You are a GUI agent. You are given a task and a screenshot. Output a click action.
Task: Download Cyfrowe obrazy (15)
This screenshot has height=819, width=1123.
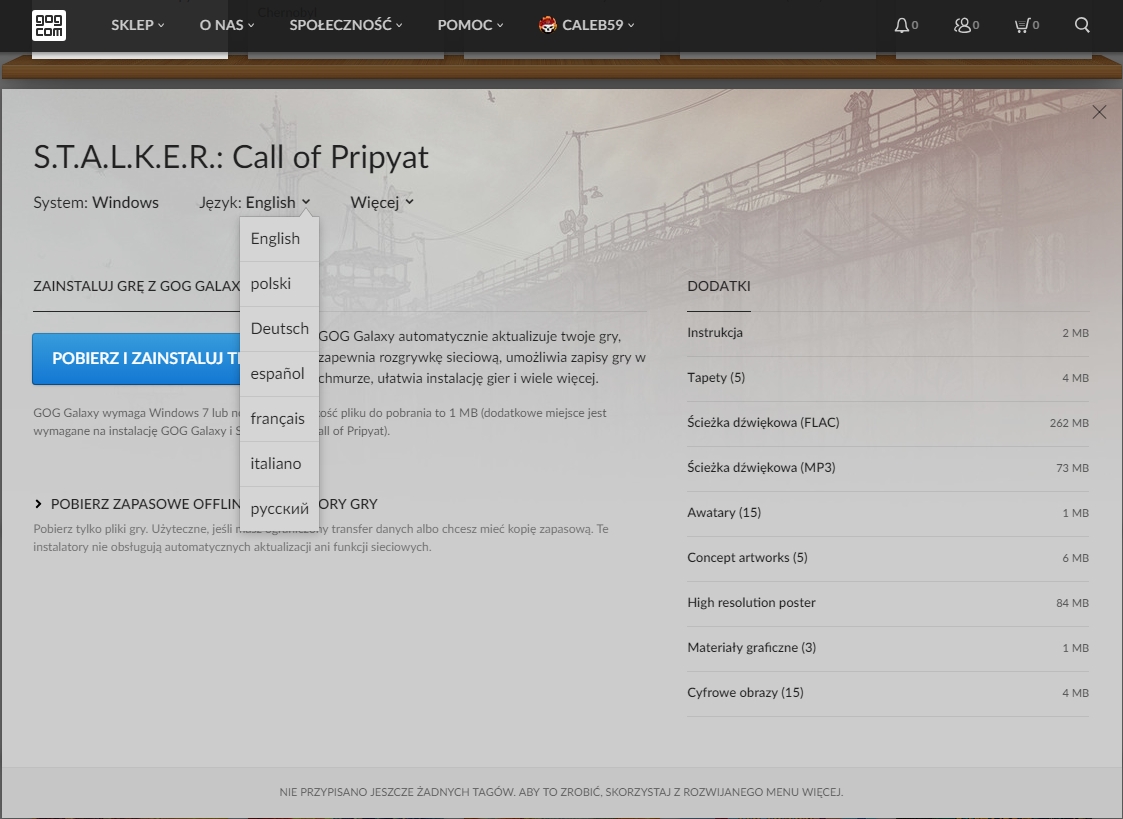[x=887, y=694]
